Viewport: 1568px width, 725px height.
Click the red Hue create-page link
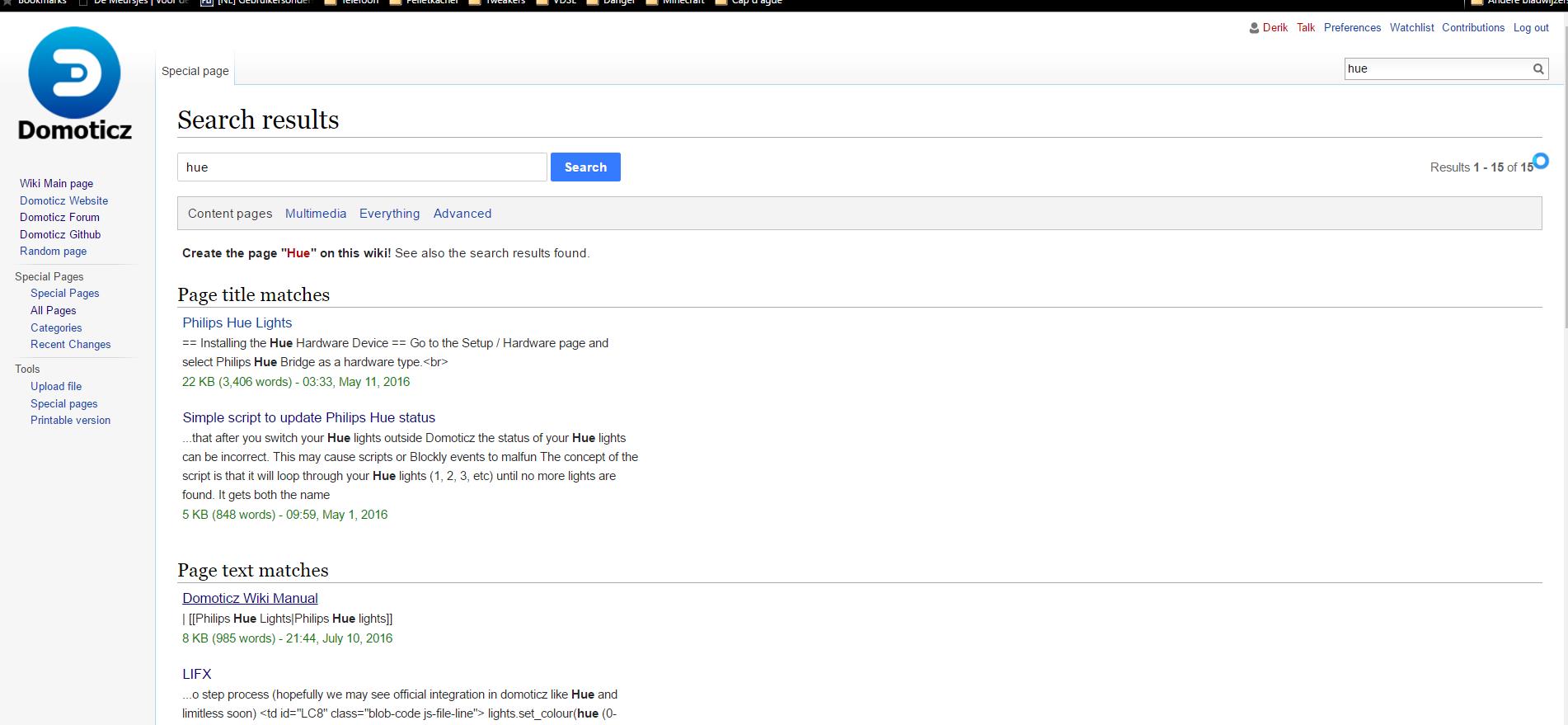click(298, 253)
